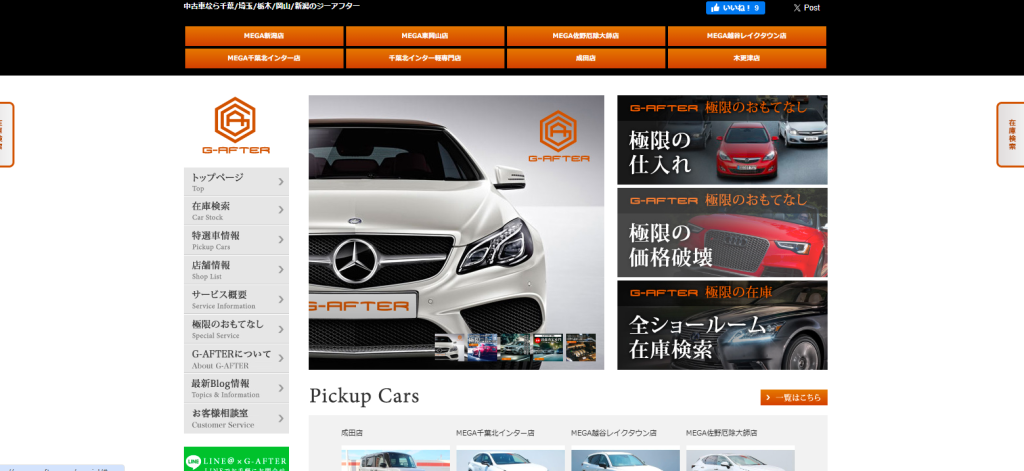Open MEGA越谷レイクタウン店 store button in header
Viewport: 1024px width, 471px height.
(747, 36)
